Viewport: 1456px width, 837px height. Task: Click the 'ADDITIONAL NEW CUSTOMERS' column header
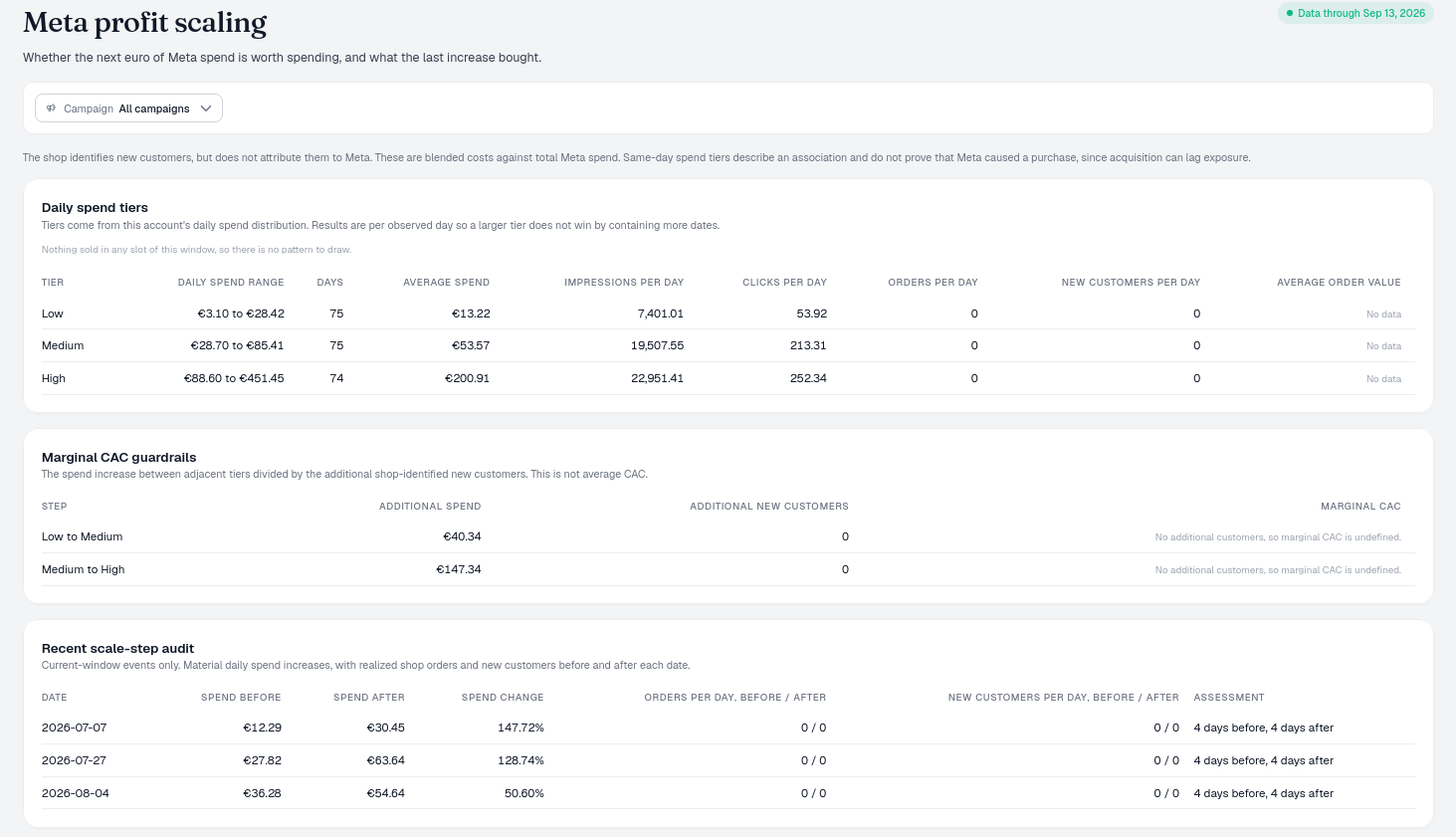pyautogui.click(x=769, y=507)
